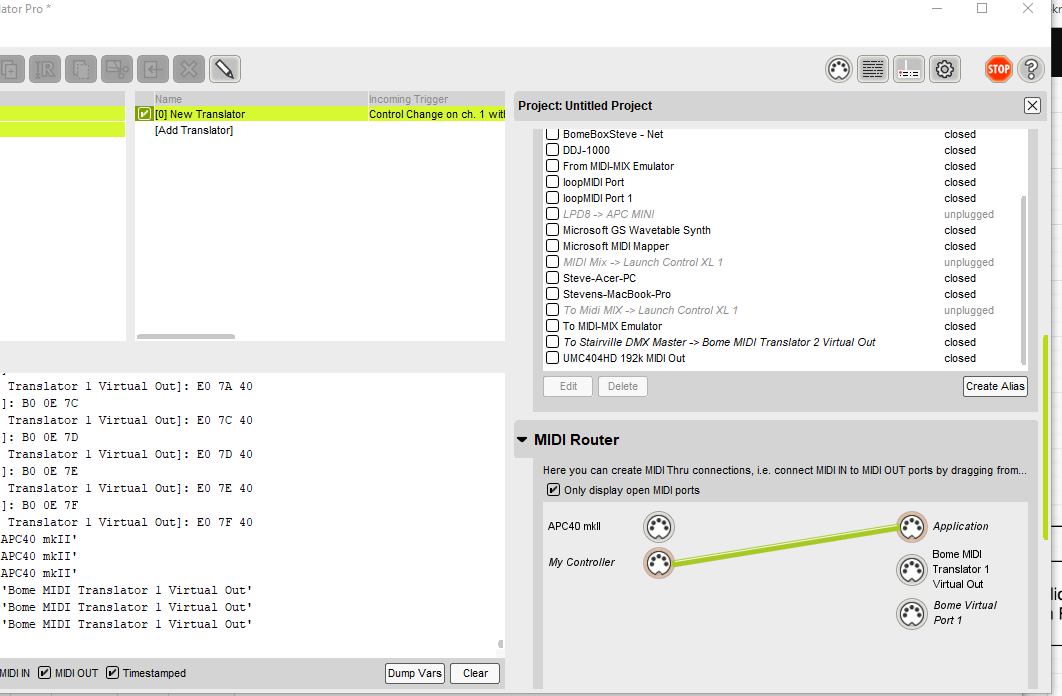Click the Paste toolbar icon
This screenshot has width=1062, height=696.
(153, 69)
